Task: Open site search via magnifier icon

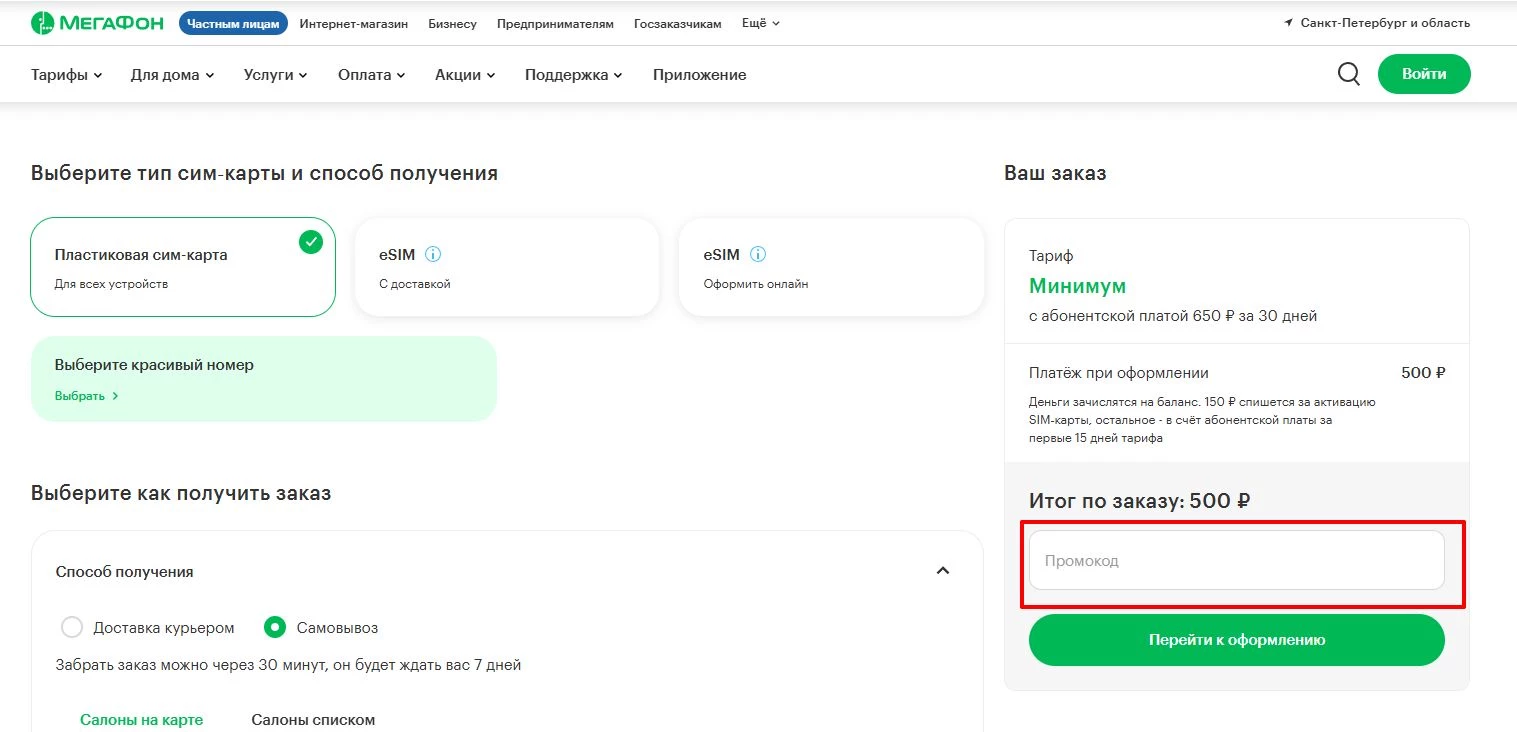Action: click(1348, 73)
